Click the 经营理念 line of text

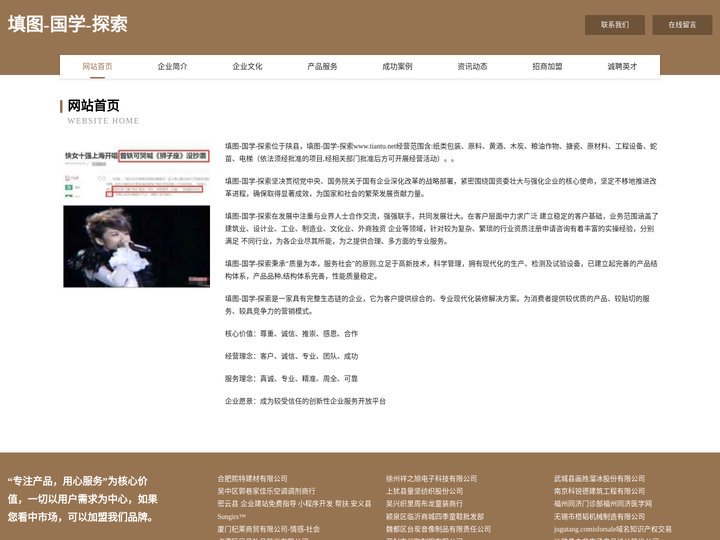point(291,356)
